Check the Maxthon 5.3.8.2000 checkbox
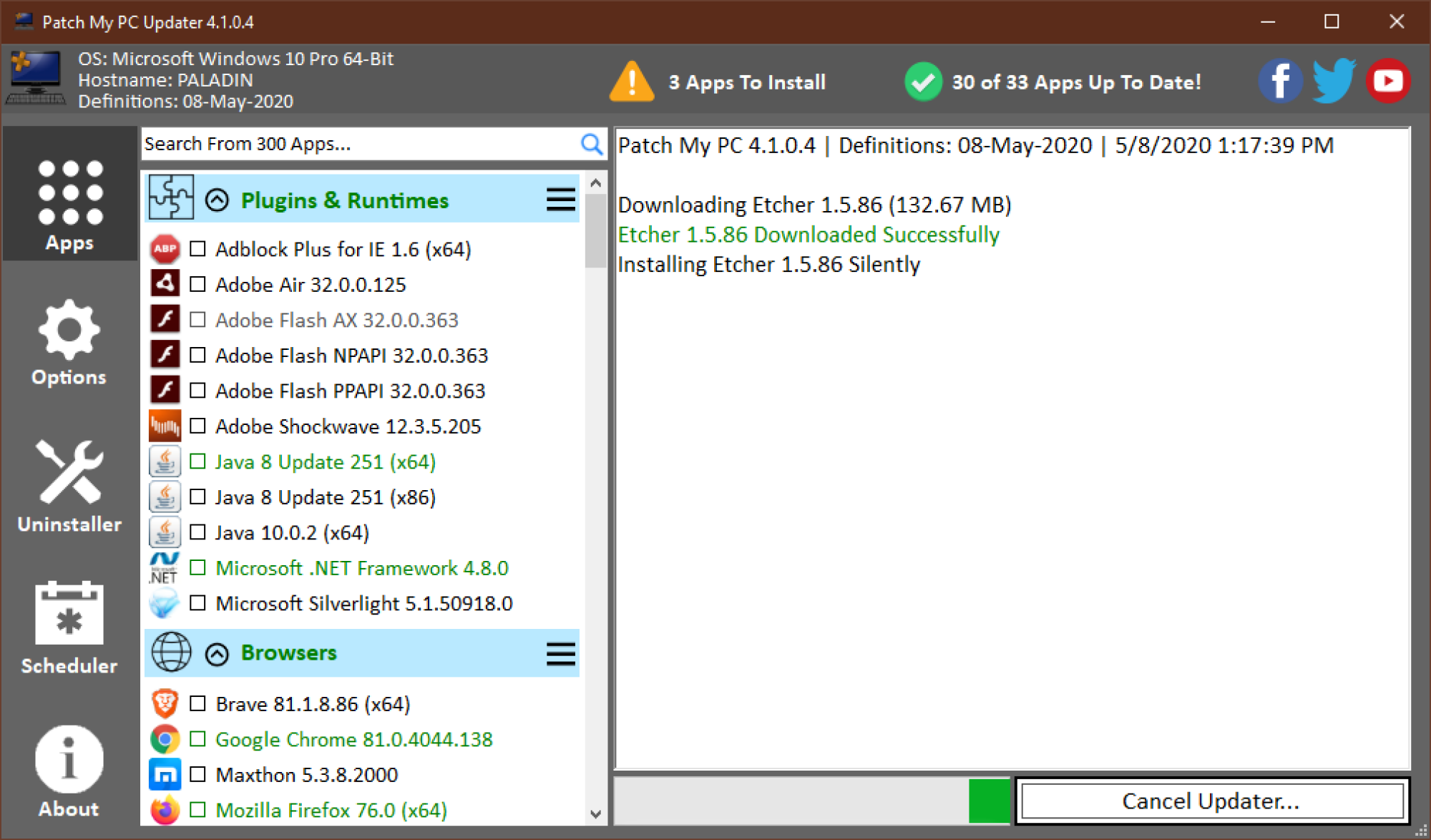The width and height of the screenshot is (1431, 840). [197, 775]
